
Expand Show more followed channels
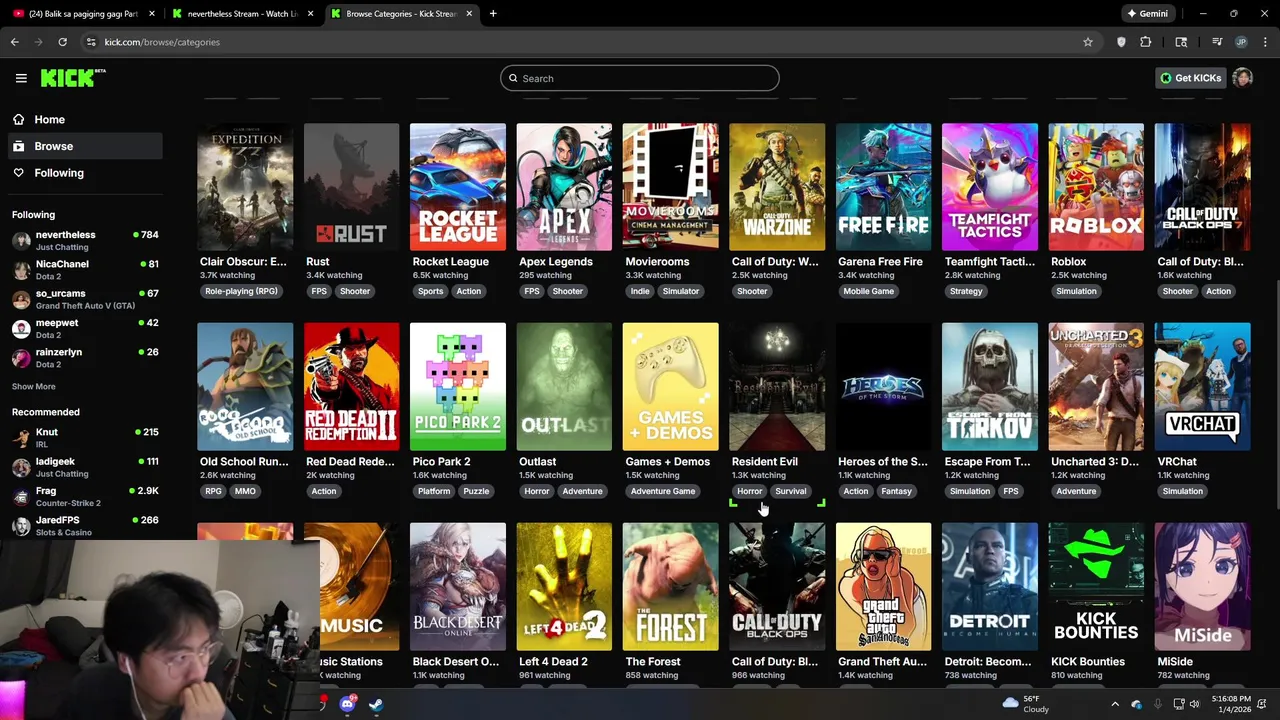[33, 386]
